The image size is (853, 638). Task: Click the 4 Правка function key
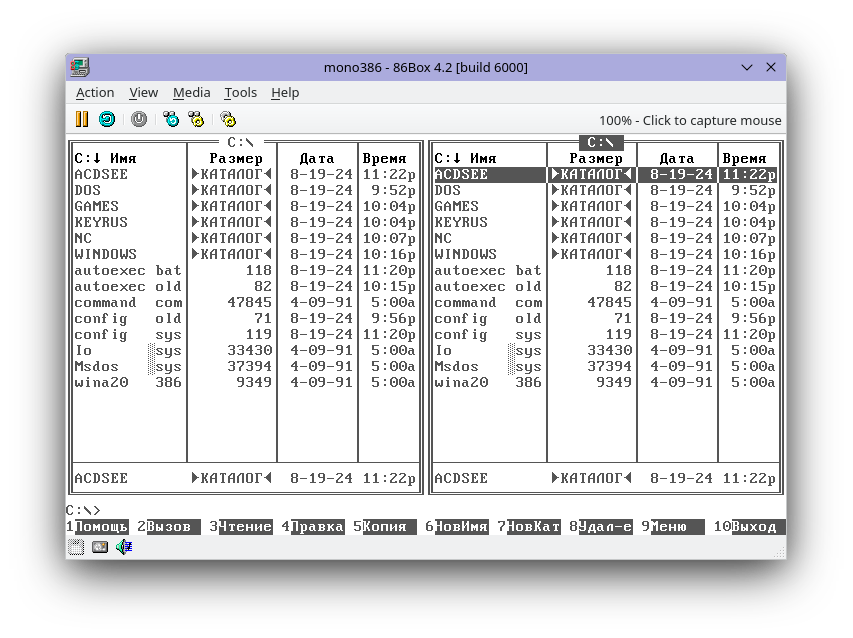pos(313,526)
